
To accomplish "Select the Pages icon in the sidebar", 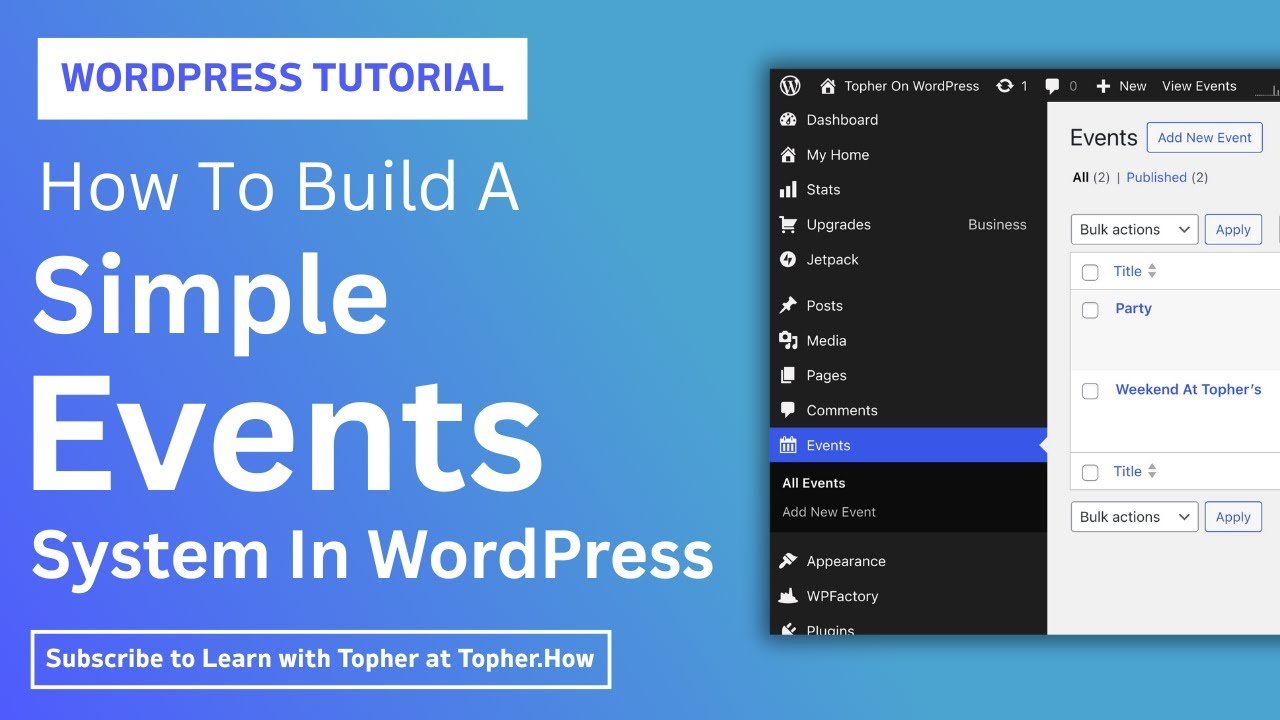I will tap(788, 376).
